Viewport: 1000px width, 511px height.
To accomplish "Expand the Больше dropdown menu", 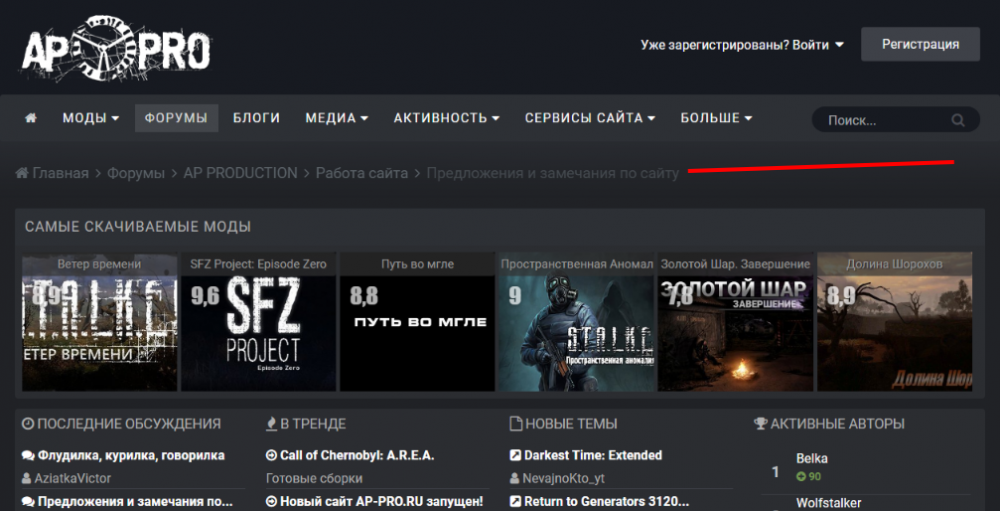I will tap(716, 118).
